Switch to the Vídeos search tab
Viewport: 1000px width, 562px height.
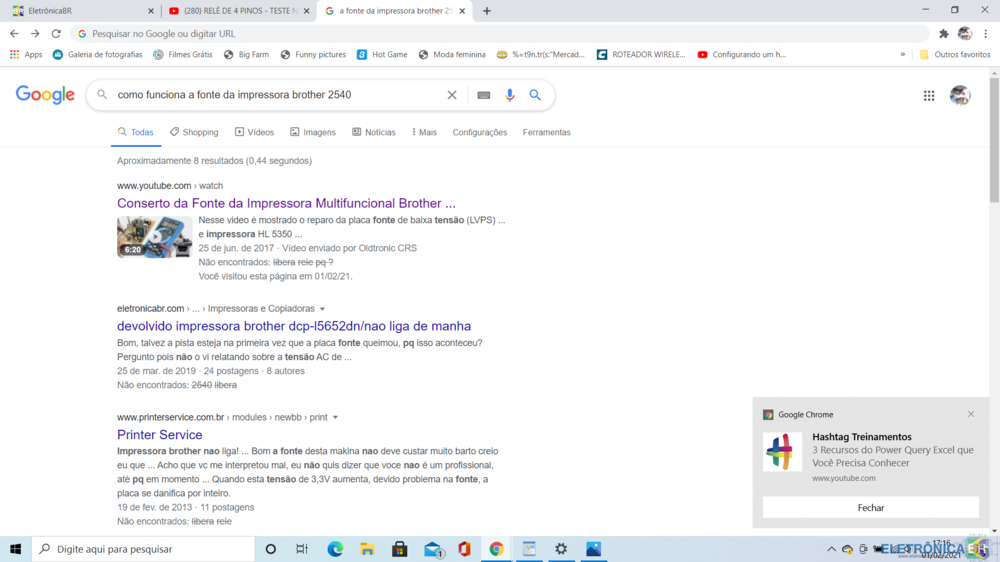[x=254, y=132]
